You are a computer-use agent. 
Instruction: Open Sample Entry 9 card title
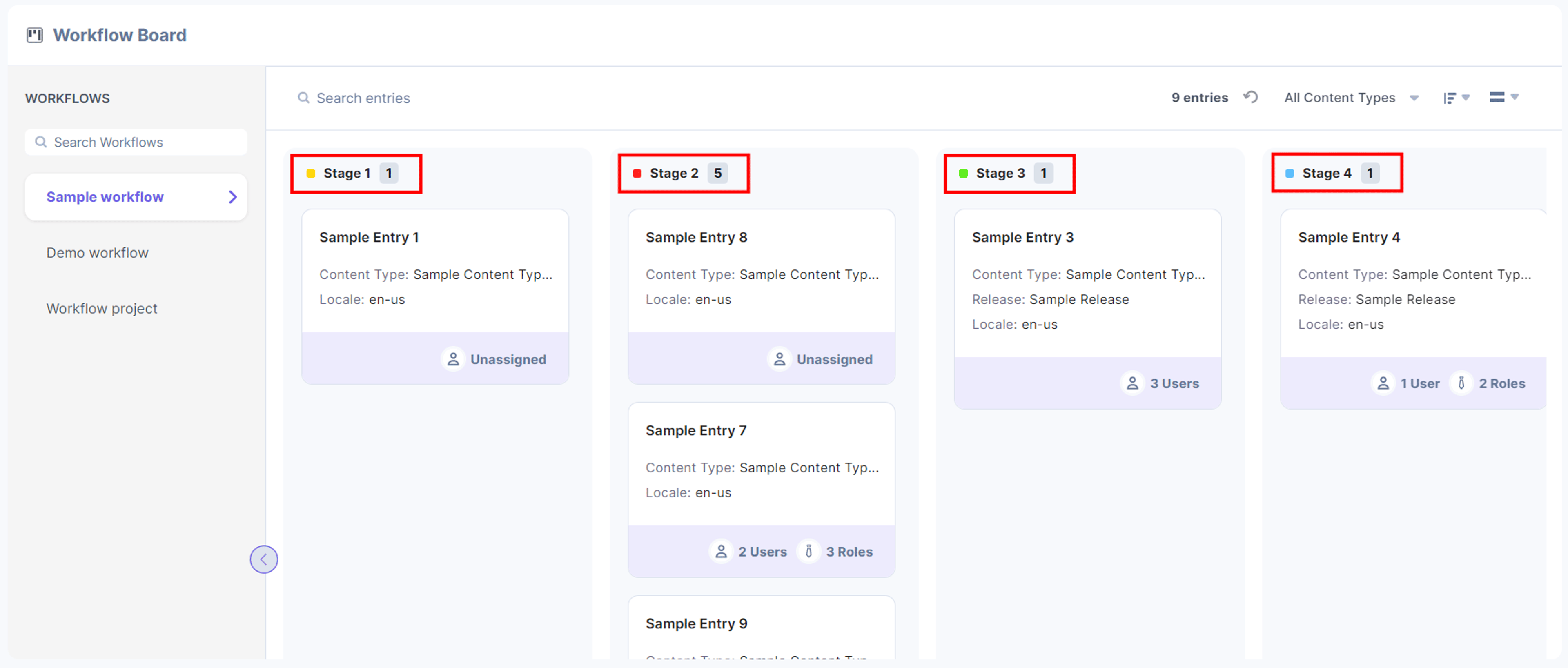click(696, 623)
